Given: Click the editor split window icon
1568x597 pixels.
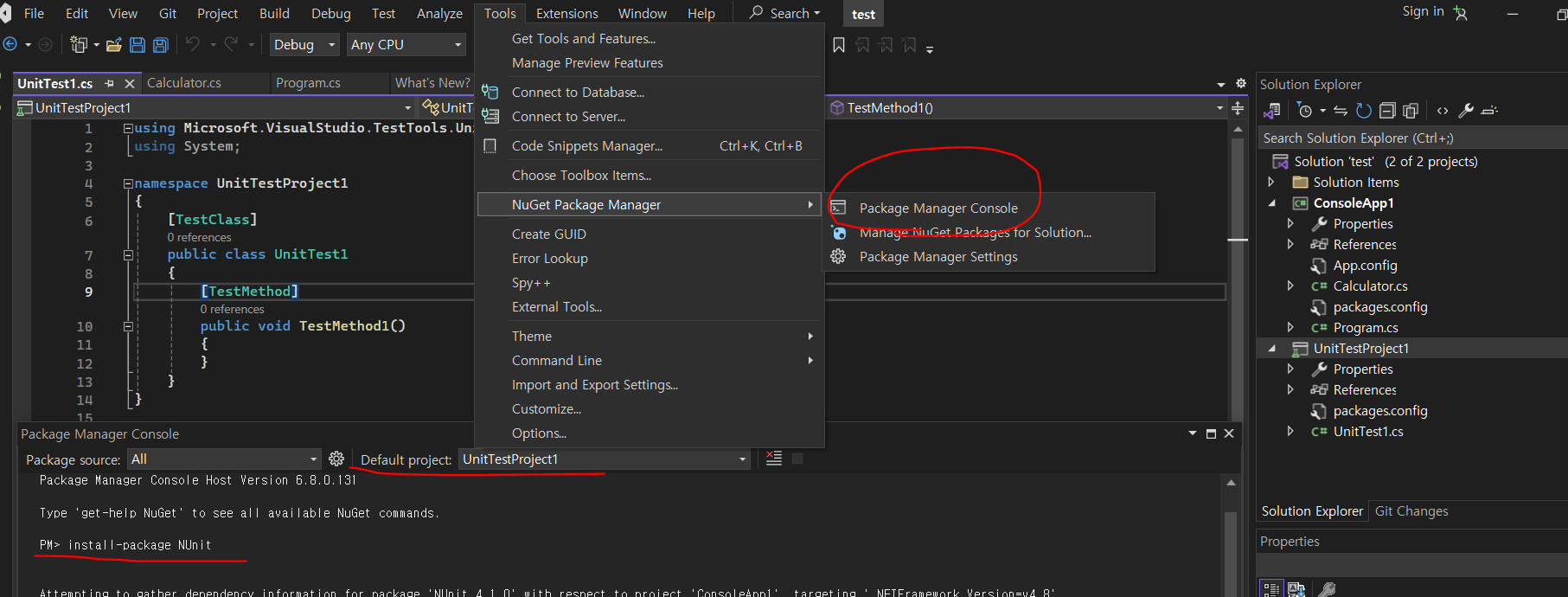Looking at the screenshot, I should point(1238,108).
